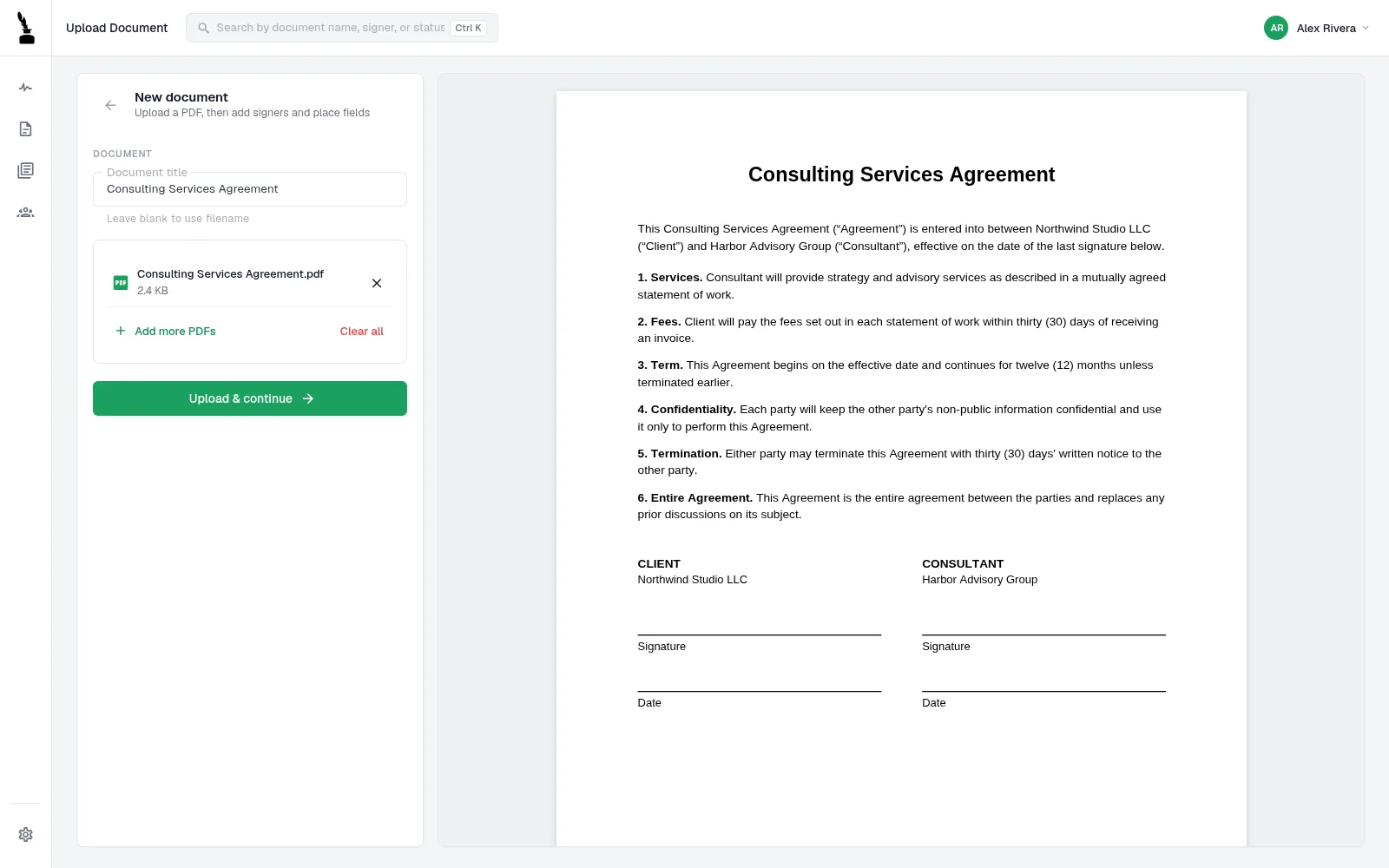Click Add more PDFs

166,331
